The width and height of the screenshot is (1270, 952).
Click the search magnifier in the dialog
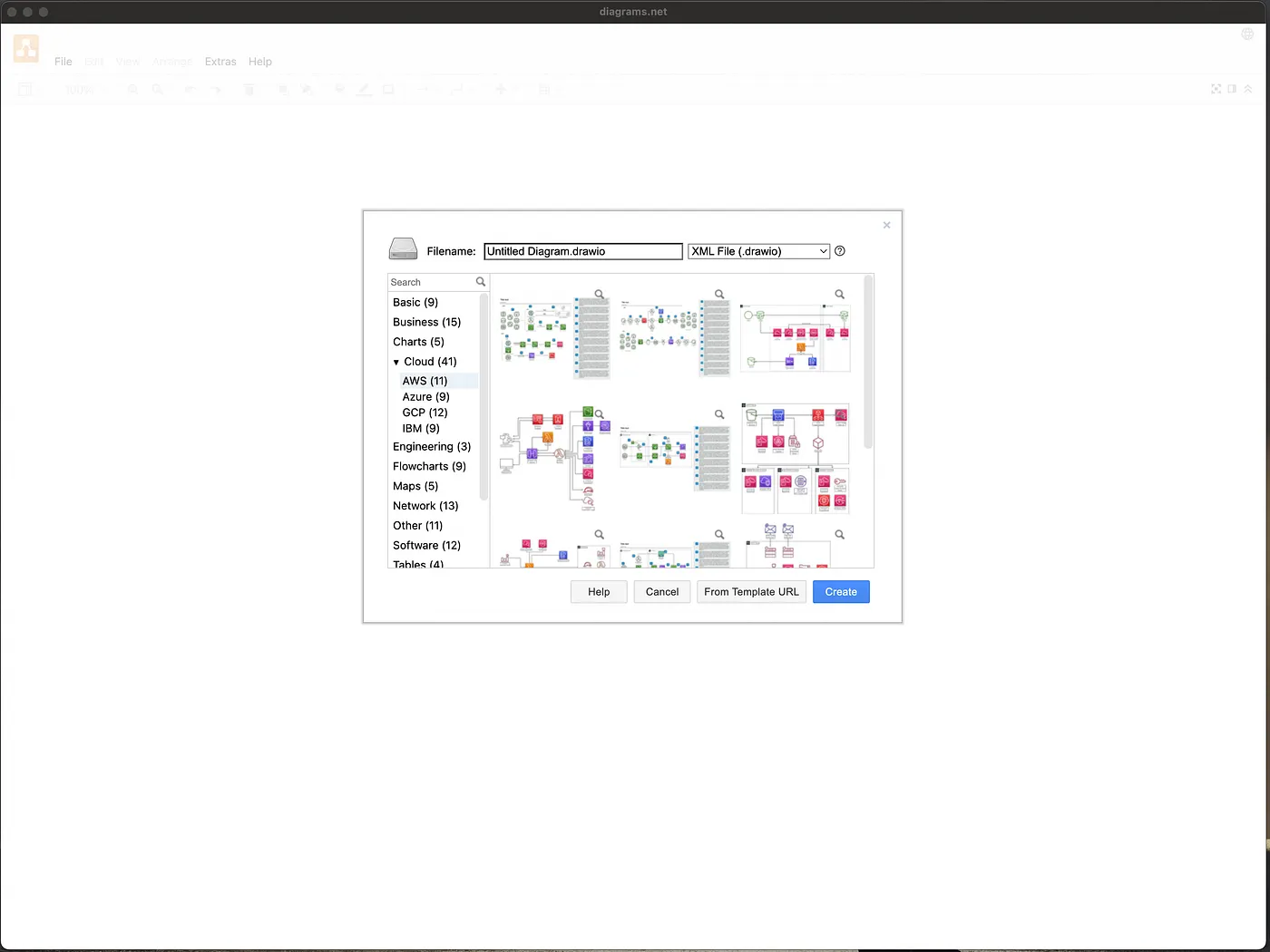click(480, 282)
